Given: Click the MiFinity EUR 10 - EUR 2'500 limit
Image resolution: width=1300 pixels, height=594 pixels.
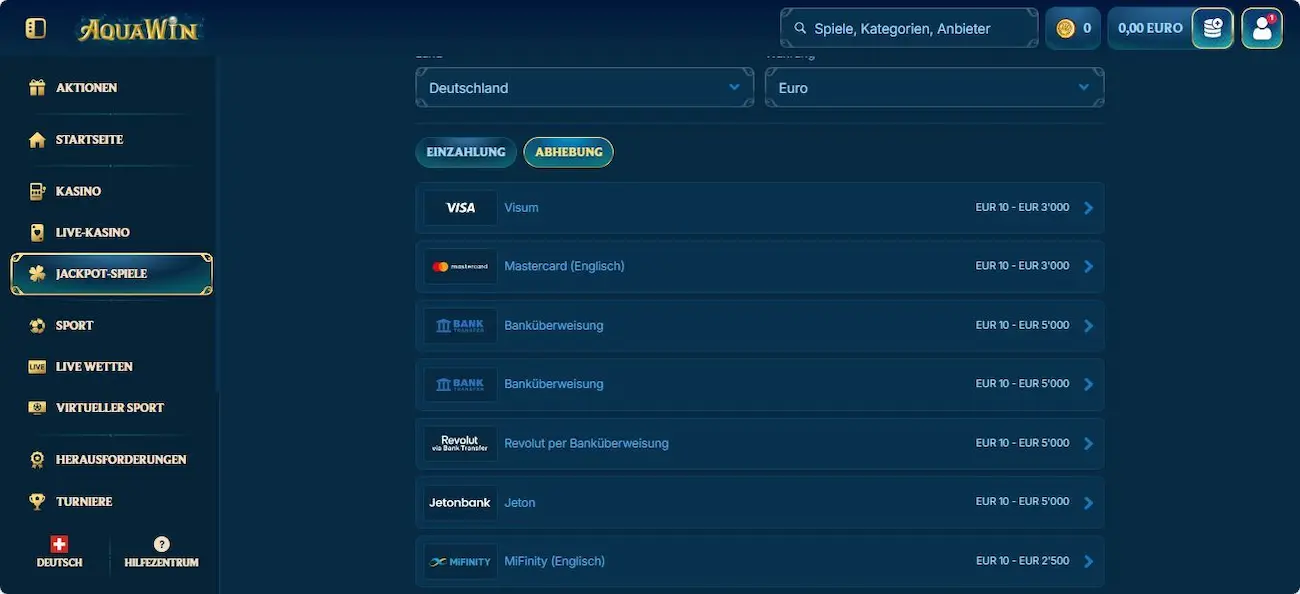Looking at the screenshot, I should coord(1023,561).
